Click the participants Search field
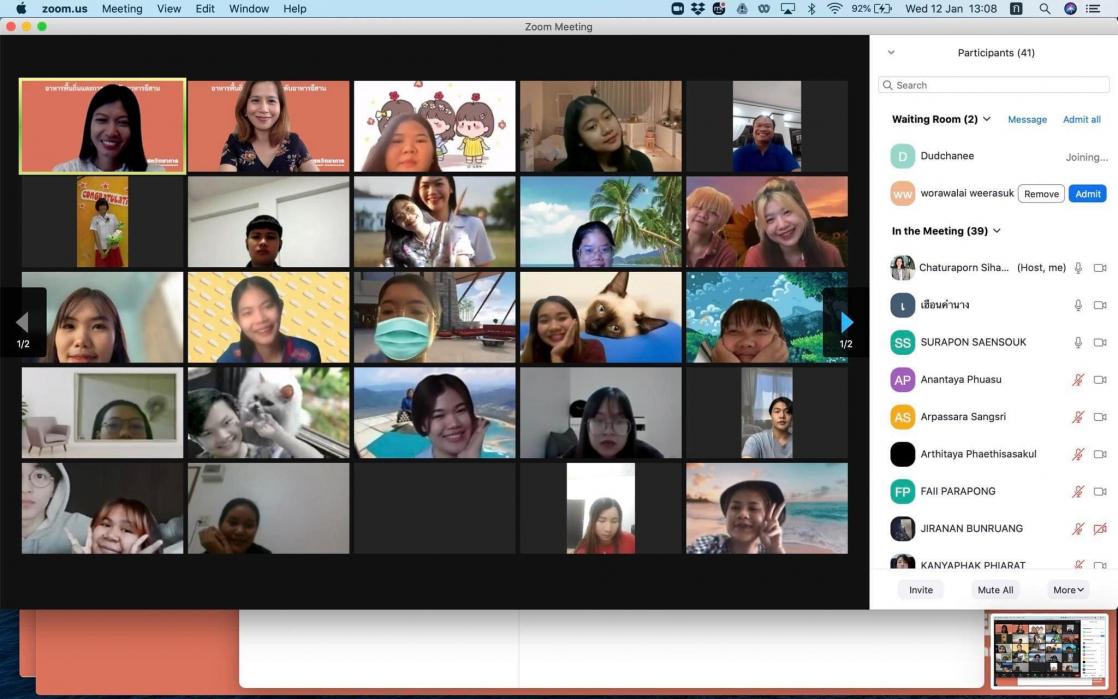Image resolution: width=1118 pixels, height=699 pixels. click(994, 85)
